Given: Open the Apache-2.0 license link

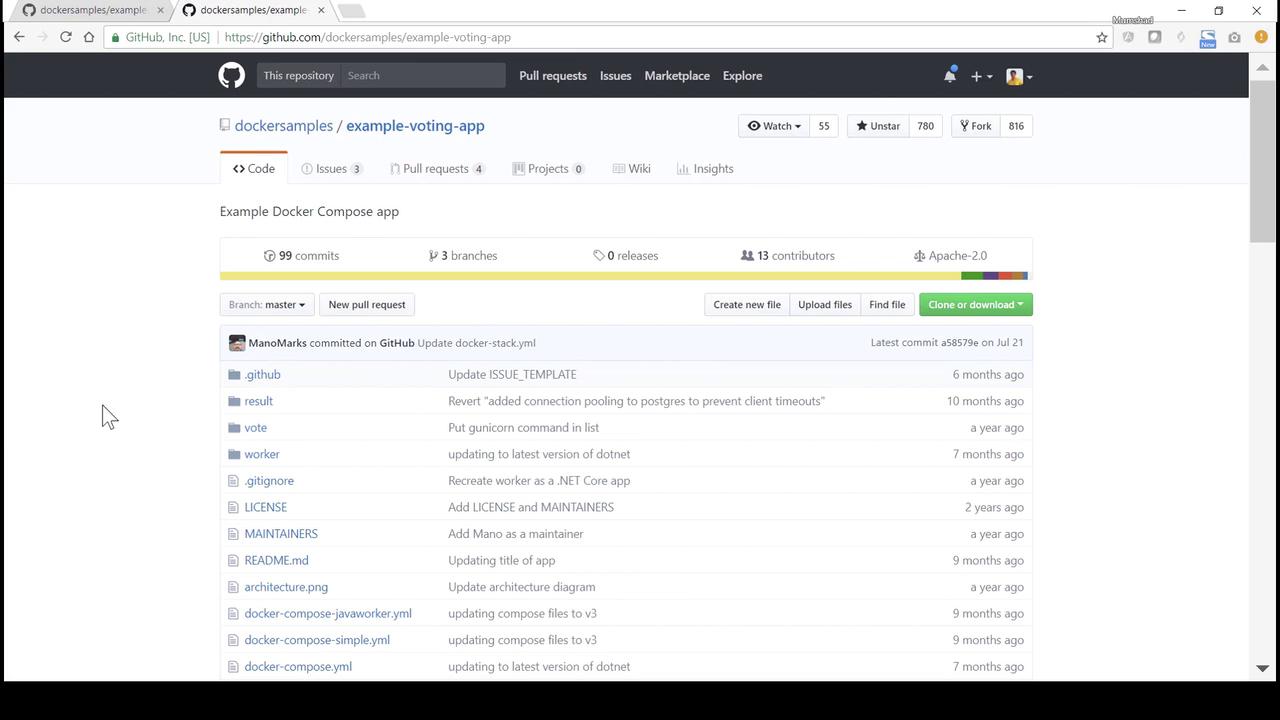Looking at the screenshot, I should pos(950,256).
